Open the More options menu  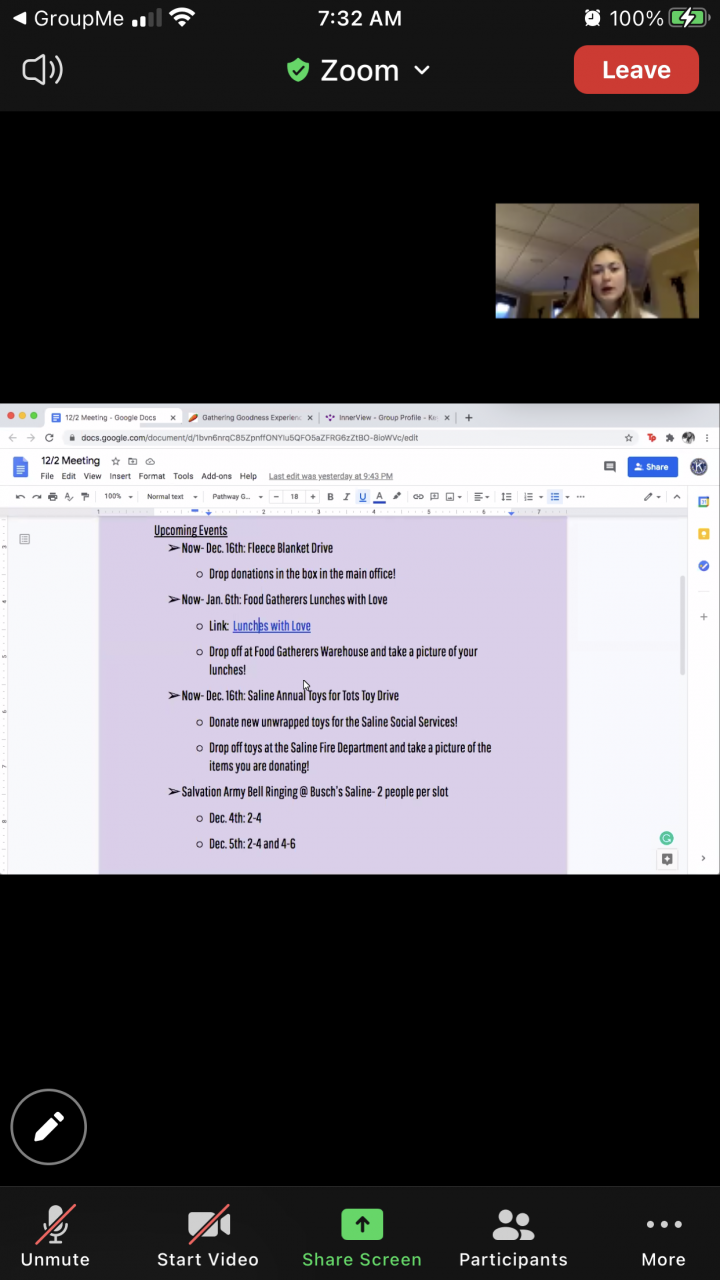(664, 1236)
